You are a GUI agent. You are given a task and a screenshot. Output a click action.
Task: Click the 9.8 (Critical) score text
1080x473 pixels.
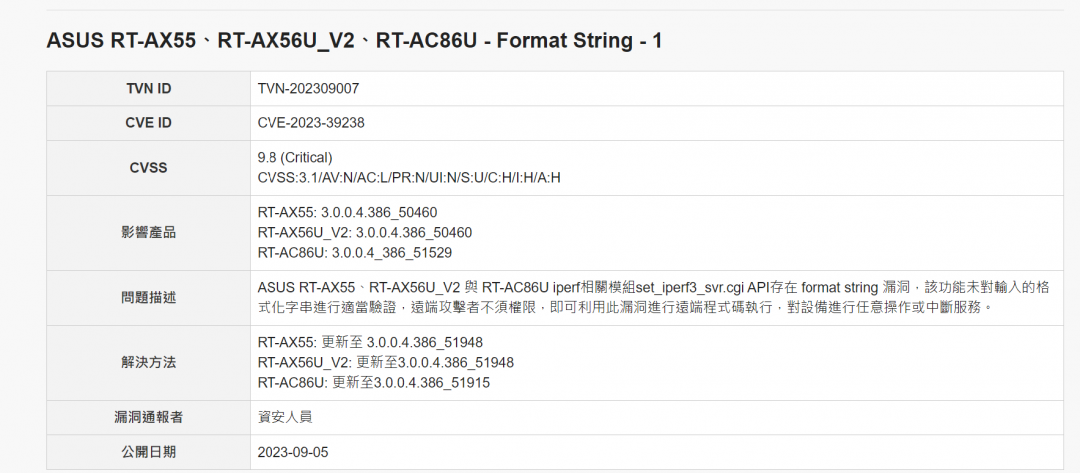[295, 157]
